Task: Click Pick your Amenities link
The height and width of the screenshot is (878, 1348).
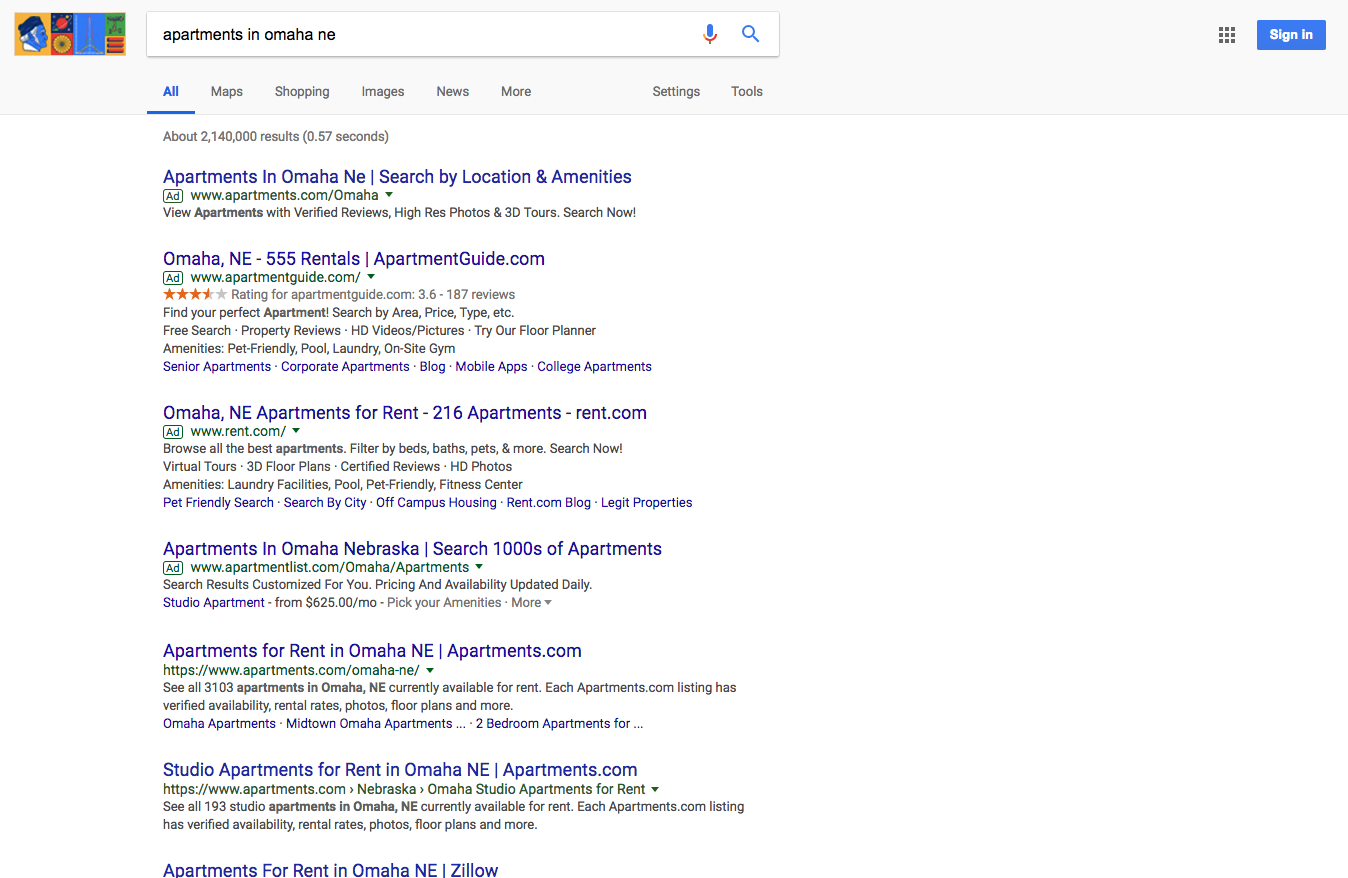Action: [444, 603]
